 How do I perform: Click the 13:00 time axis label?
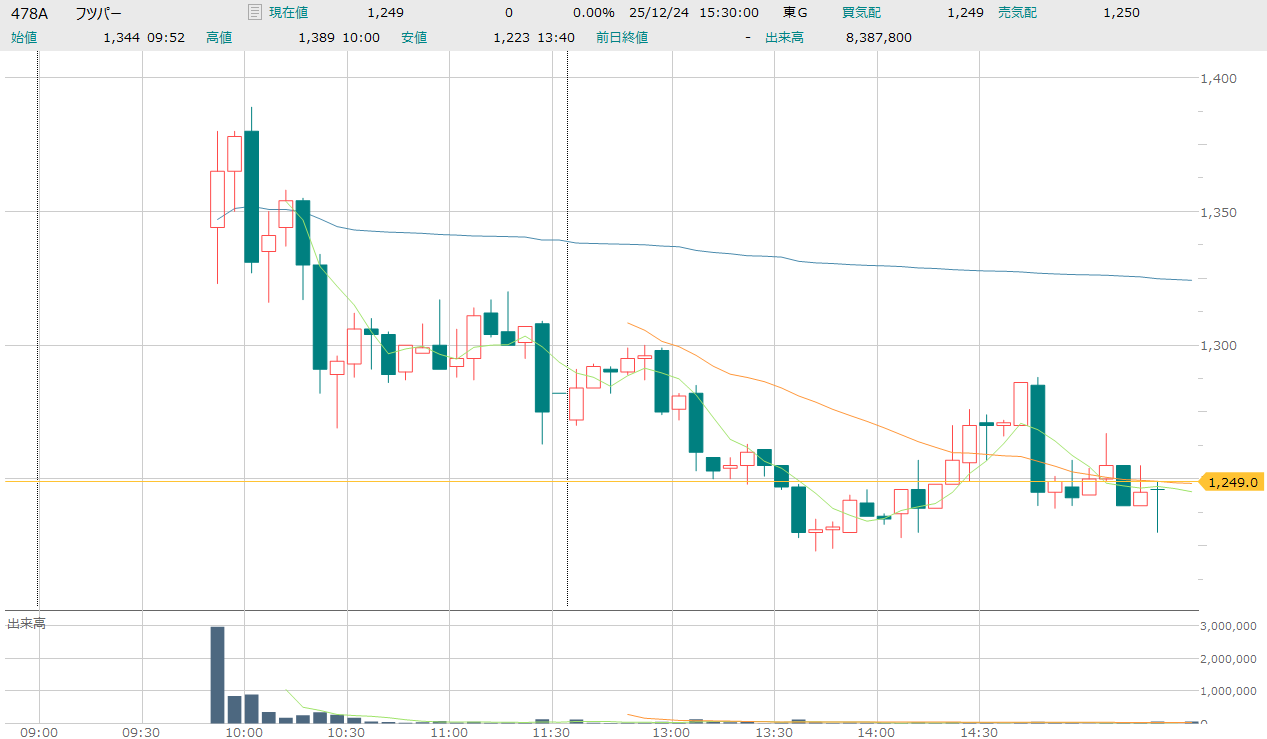tap(671, 731)
